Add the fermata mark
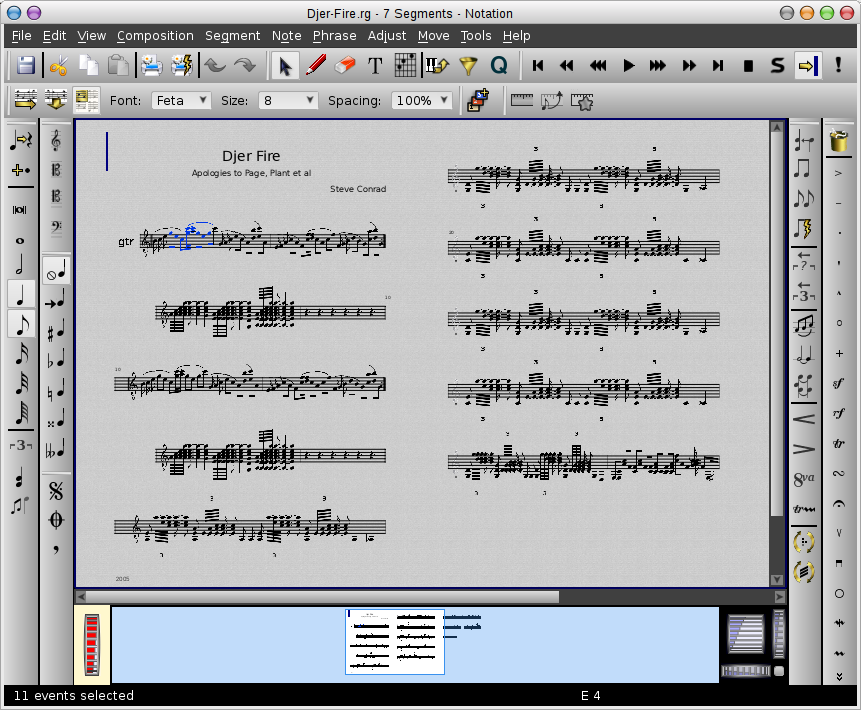 tap(838, 503)
